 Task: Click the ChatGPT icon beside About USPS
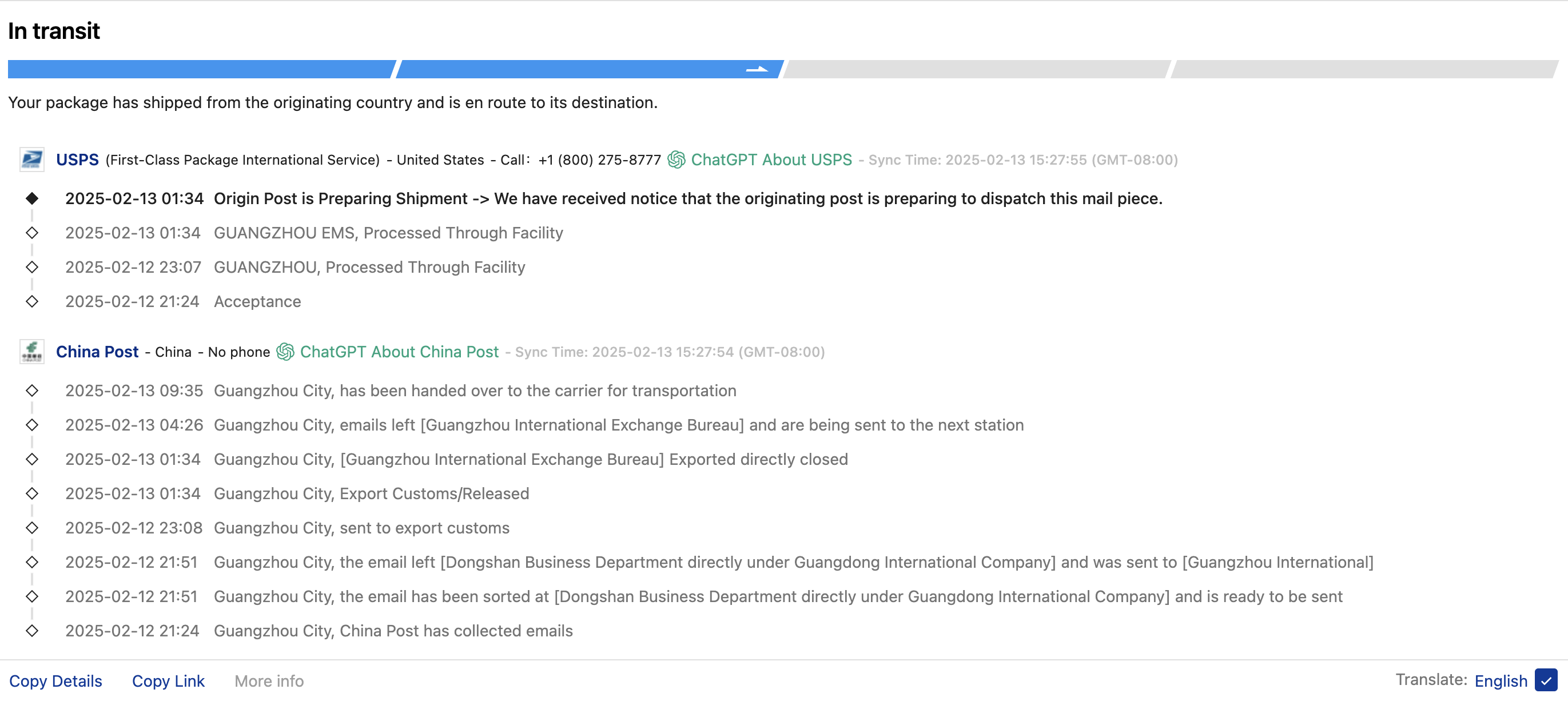point(676,160)
